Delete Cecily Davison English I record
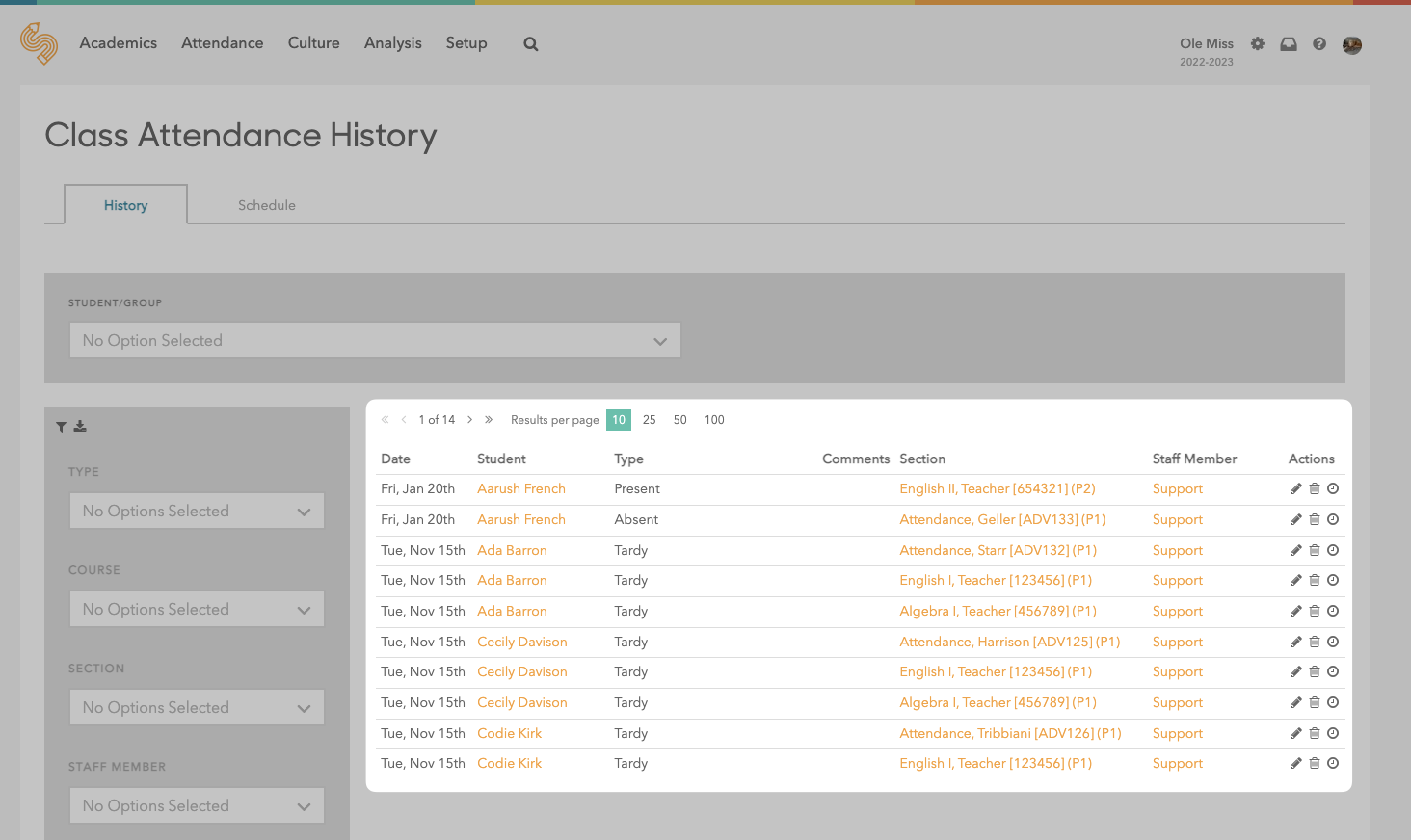The width and height of the screenshot is (1411, 840). (1315, 671)
